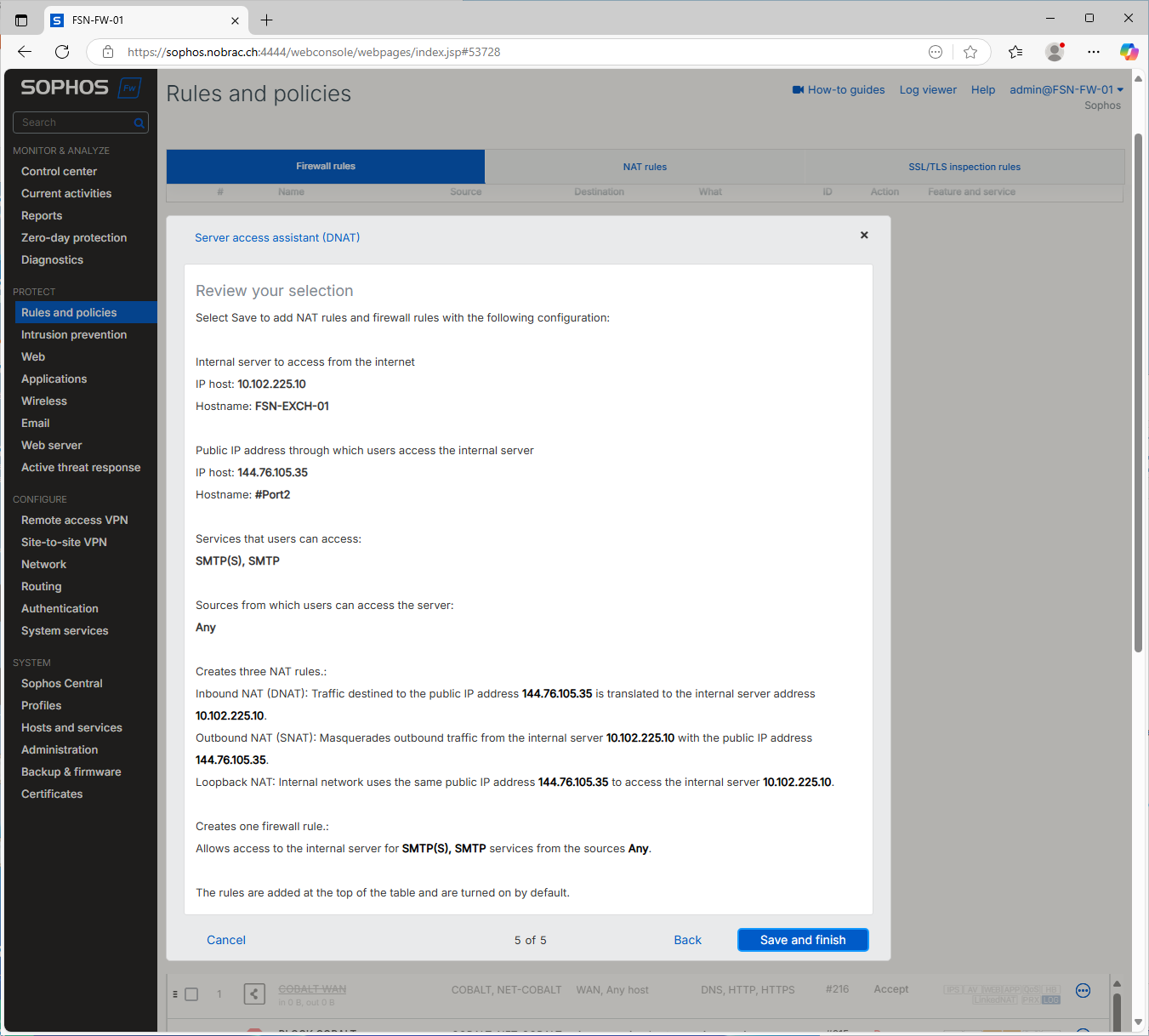The height and width of the screenshot is (1036, 1149).
Task: Open Site-to-site VPN
Action: (64, 542)
